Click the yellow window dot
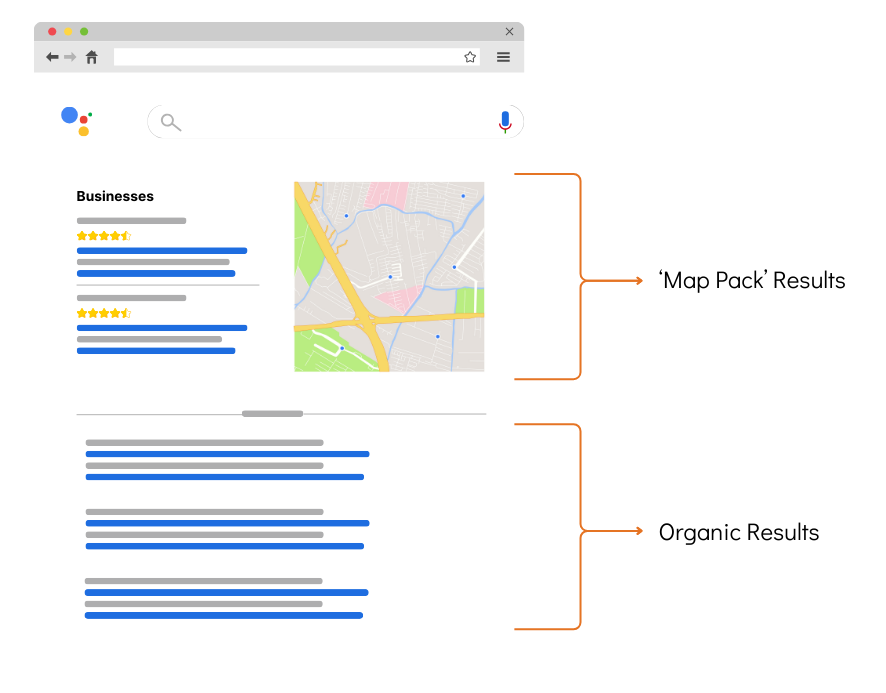Viewport: 886px width, 693px height. 68,32
